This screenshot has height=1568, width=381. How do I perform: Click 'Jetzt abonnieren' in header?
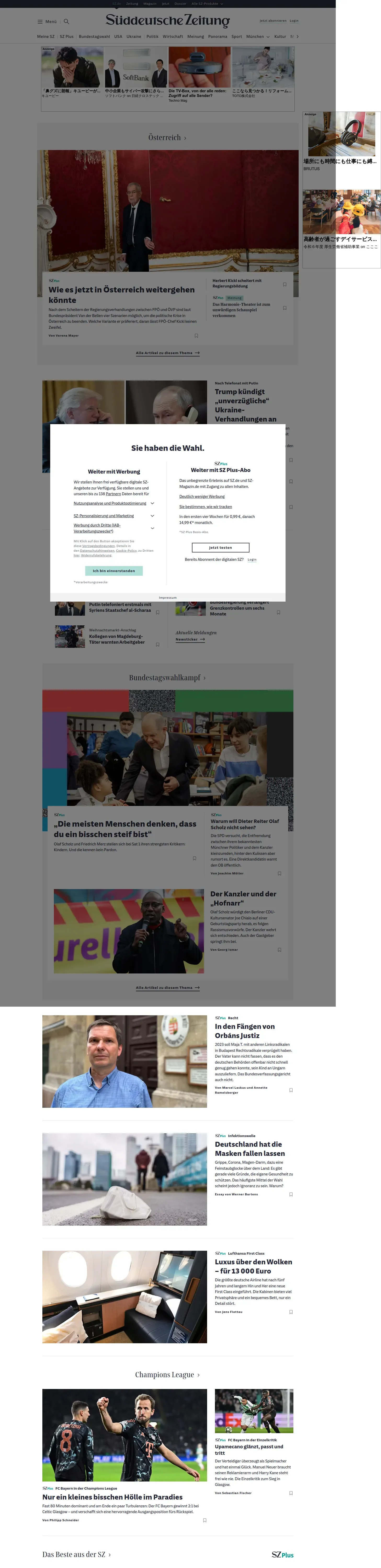coord(273,21)
